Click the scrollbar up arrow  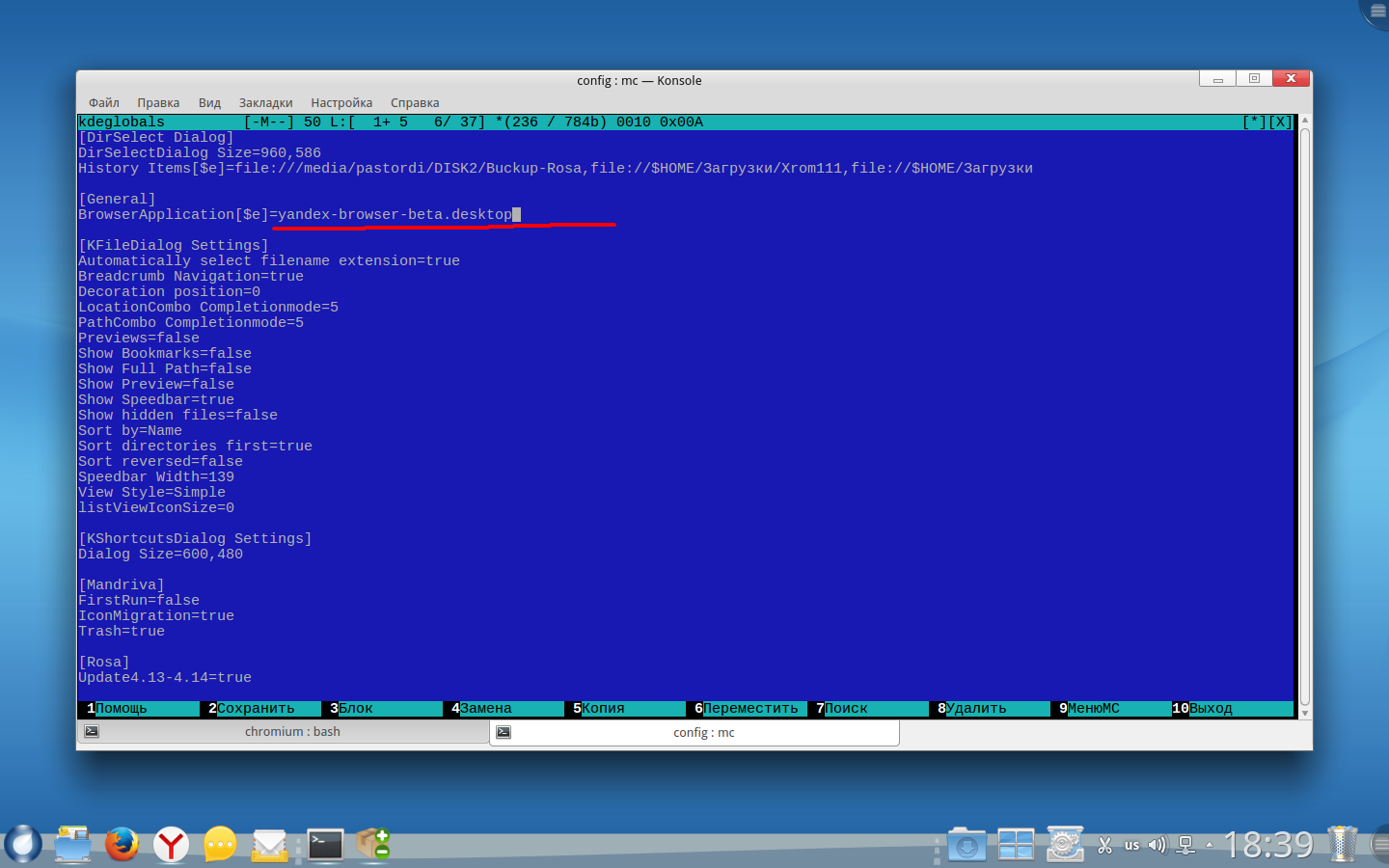[1305, 121]
